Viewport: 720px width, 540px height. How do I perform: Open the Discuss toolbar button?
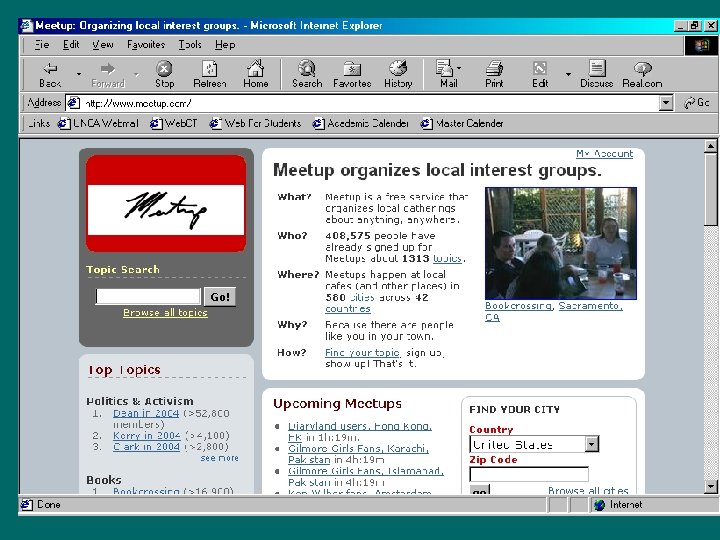coord(596,74)
